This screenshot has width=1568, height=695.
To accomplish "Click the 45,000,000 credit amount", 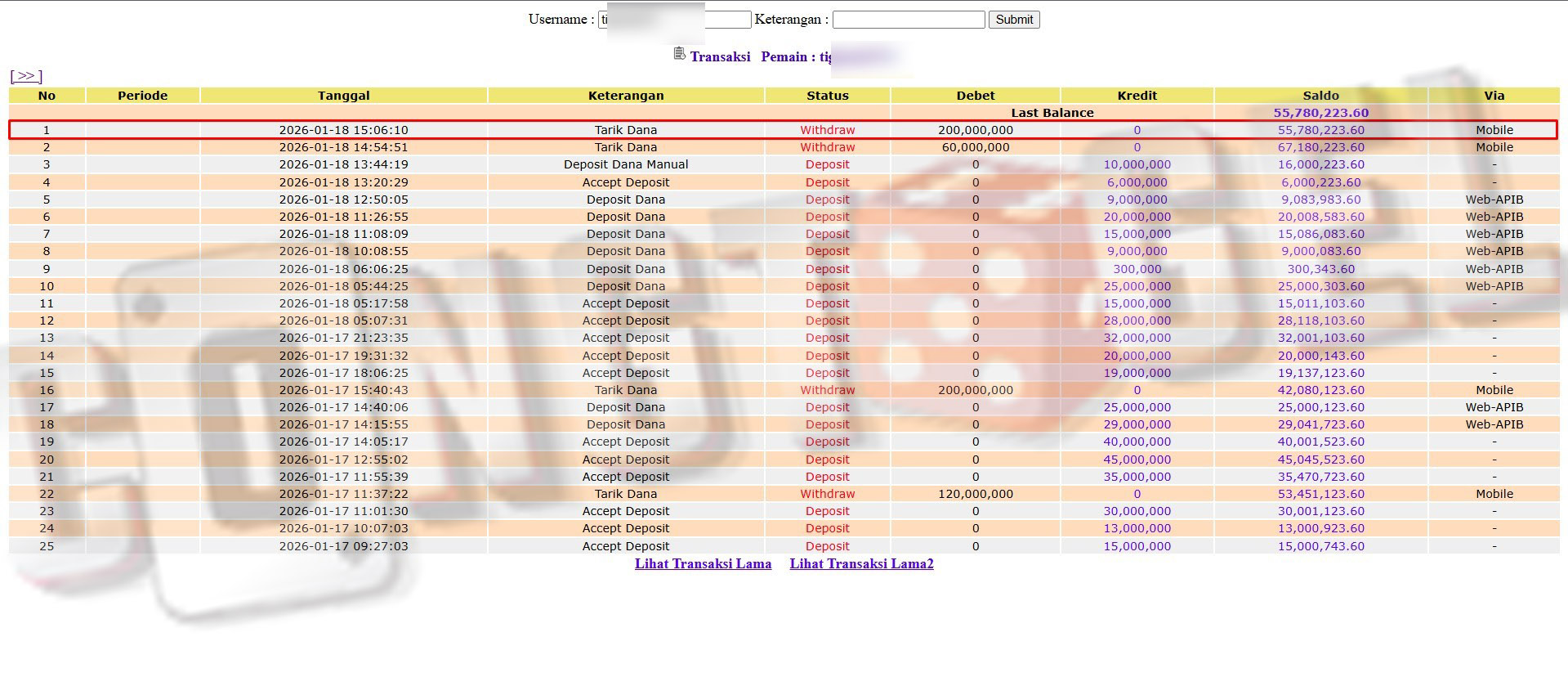I will (x=1137, y=460).
